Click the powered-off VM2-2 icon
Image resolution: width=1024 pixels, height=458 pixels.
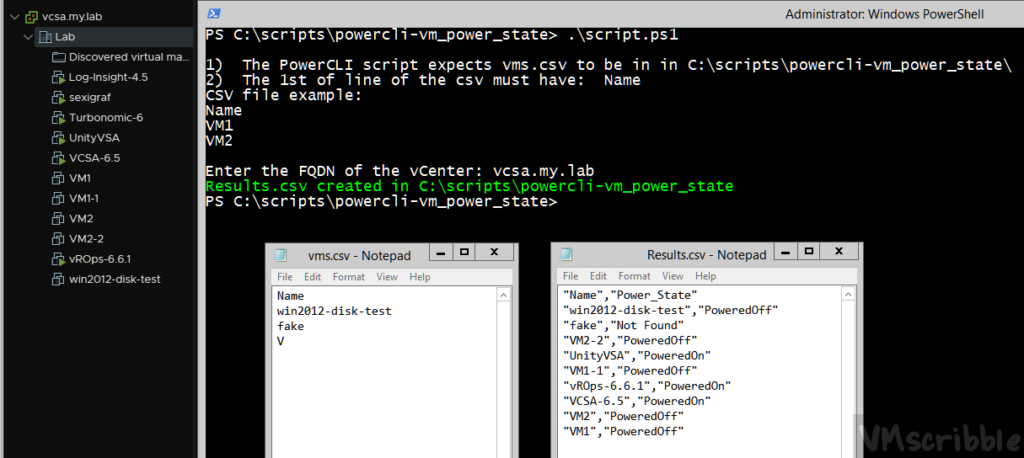tap(58, 238)
